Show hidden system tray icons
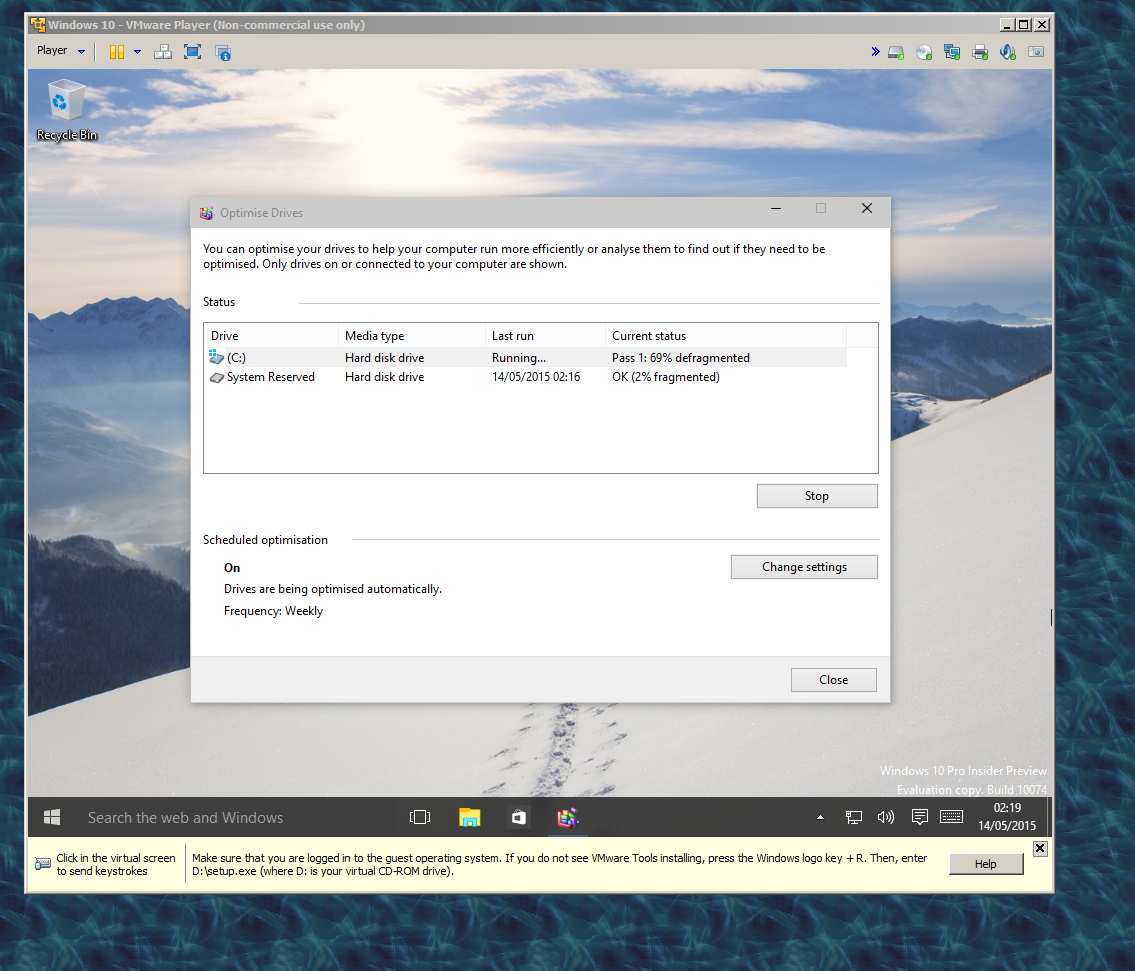This screenshot has height=971, width=1135. click(x=821, y=817)
